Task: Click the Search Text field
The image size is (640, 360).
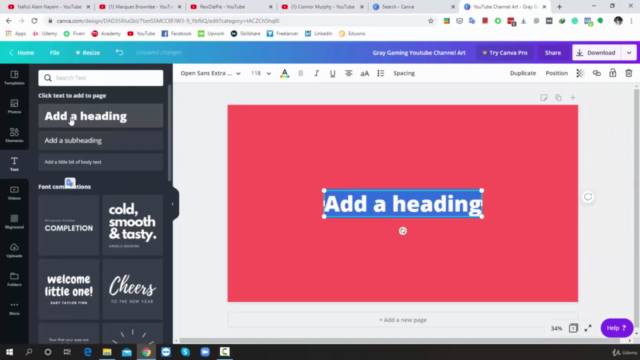Action: tap(101, 78)
